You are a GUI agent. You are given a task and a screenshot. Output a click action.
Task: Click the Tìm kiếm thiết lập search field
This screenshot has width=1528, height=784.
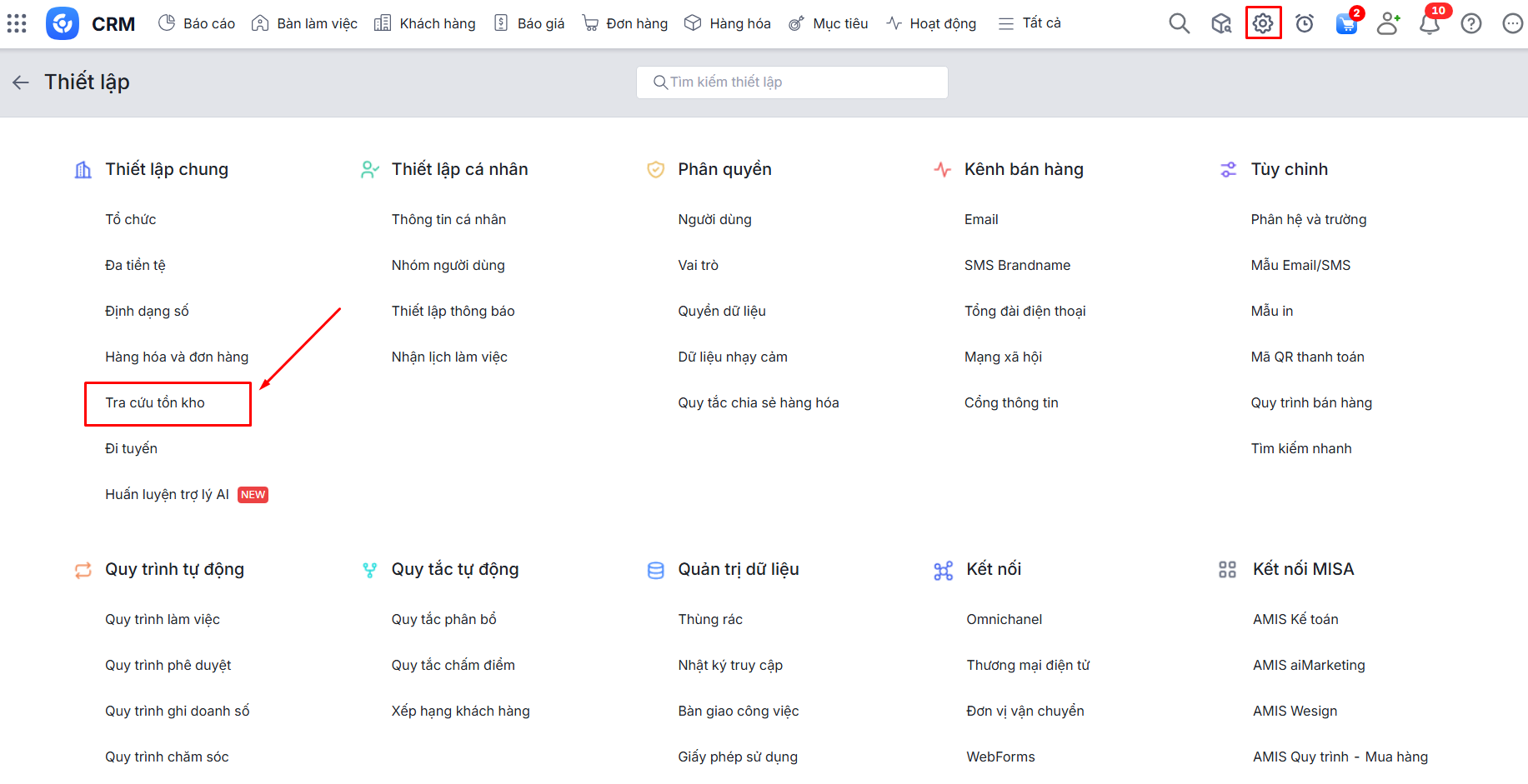click(792, 82)
